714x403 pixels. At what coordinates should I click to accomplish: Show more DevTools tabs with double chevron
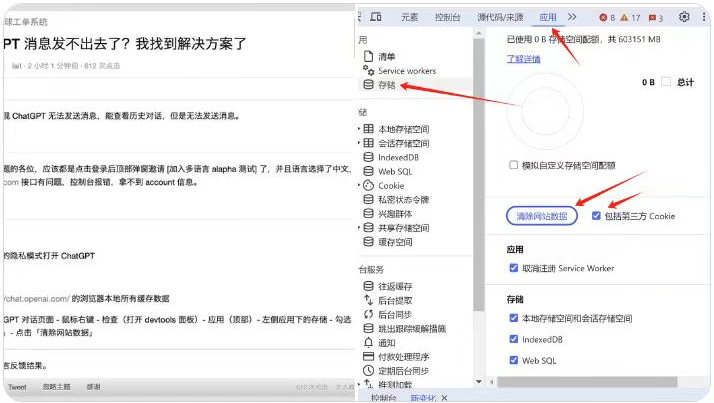pyautogui.click(x=572, y=17)
